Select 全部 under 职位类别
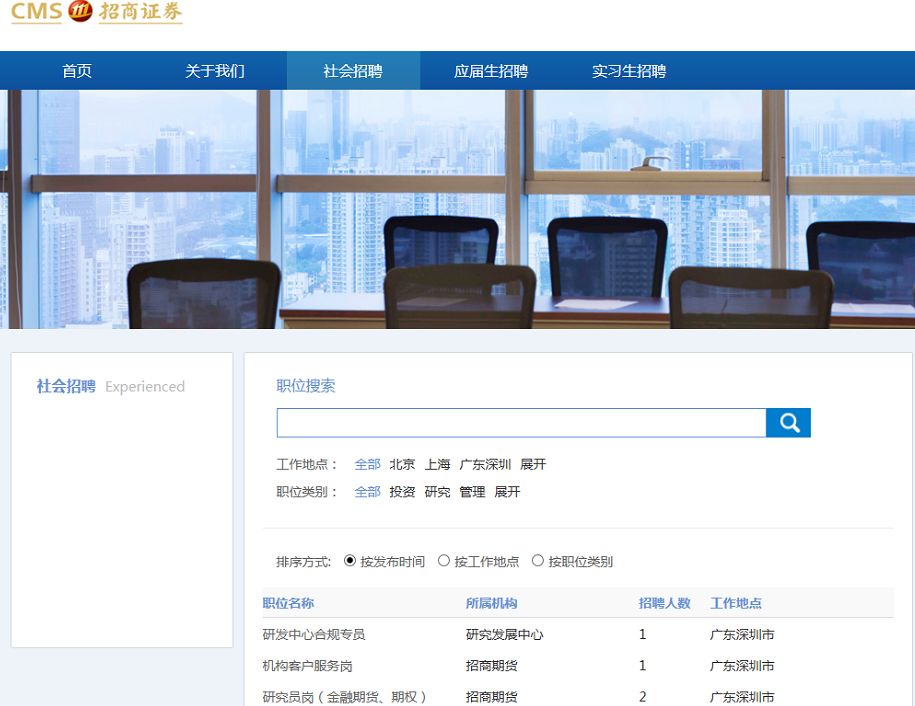Viewport: 915px width, 706px height. (368, 492)
